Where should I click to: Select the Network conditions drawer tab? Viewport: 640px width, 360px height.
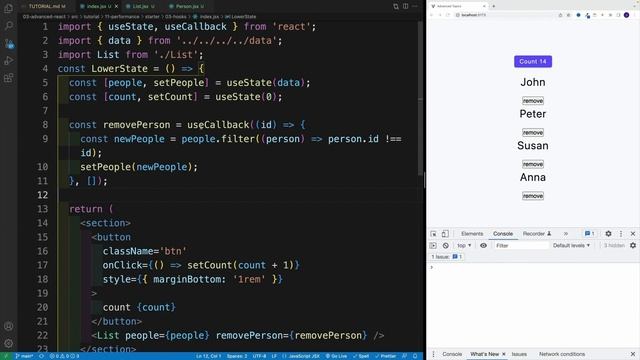[x=562, y=354]
